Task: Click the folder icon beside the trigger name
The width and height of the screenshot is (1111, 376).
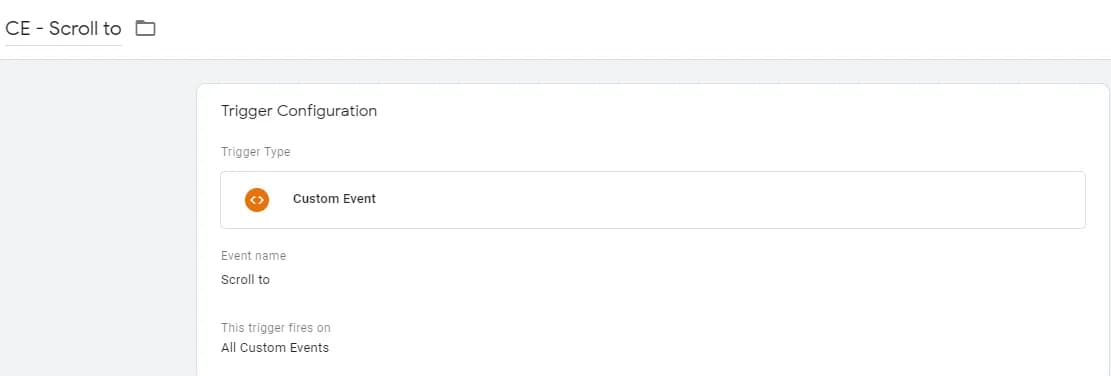Action: 145,28
